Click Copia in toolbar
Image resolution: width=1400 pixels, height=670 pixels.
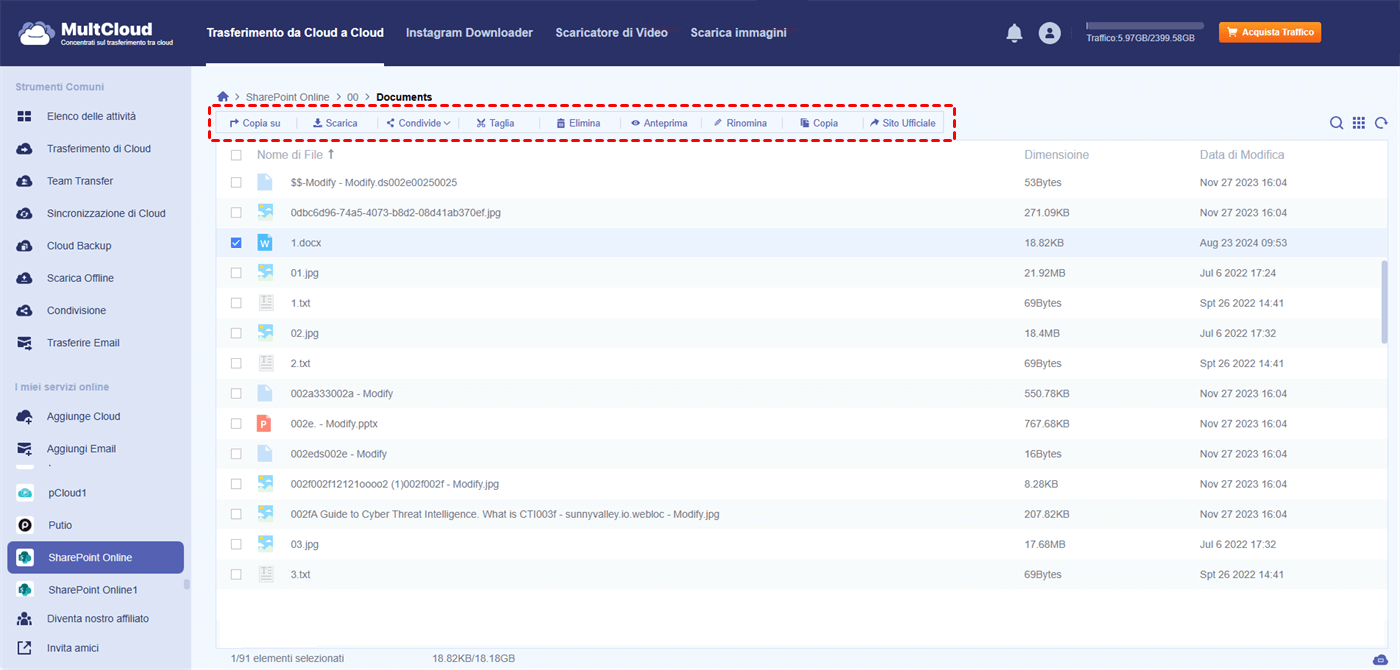pyautogui.click(x=819, y=123)
